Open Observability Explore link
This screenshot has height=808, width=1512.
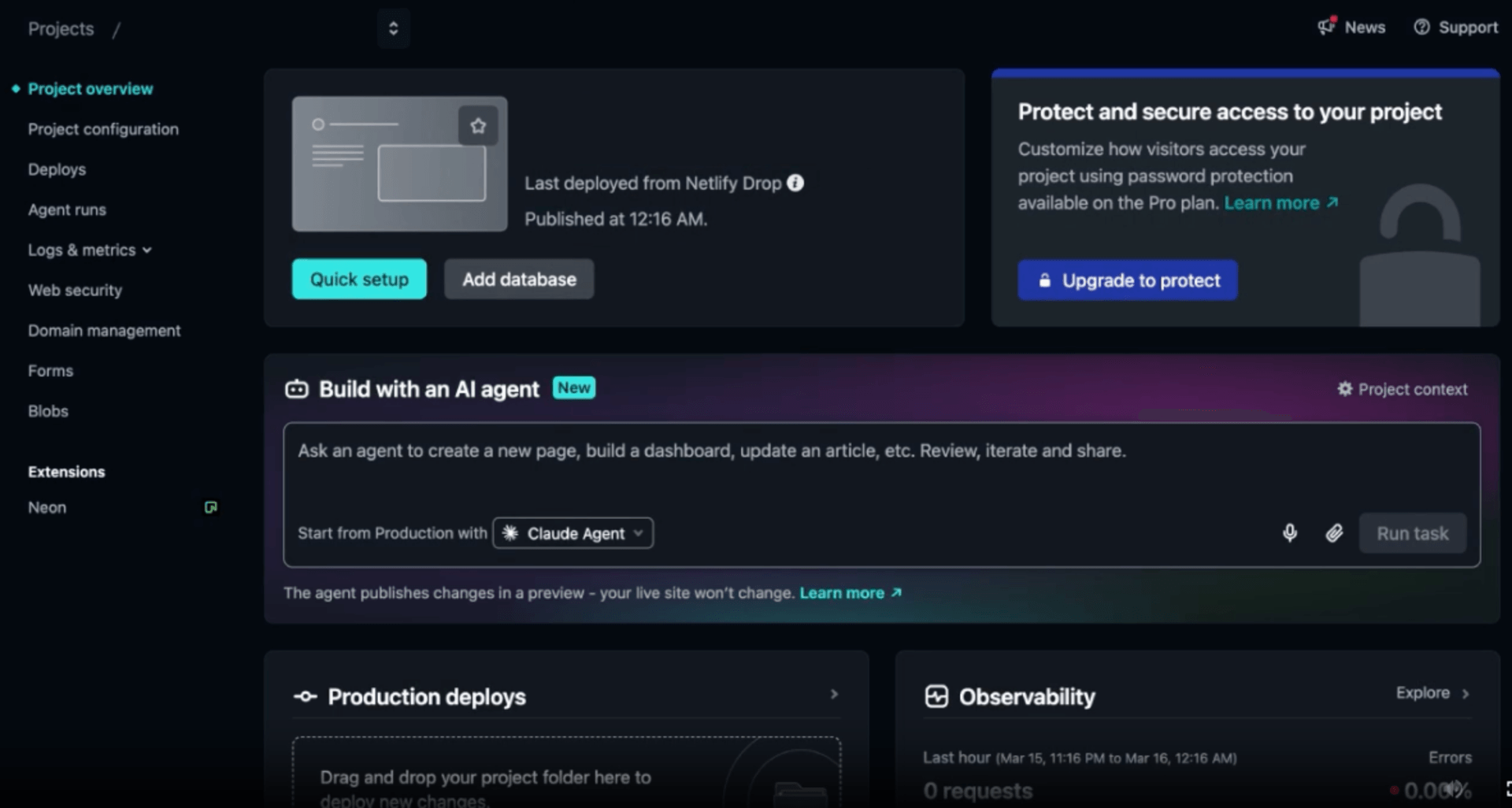pyautogui.click(x=1432, y=693)
